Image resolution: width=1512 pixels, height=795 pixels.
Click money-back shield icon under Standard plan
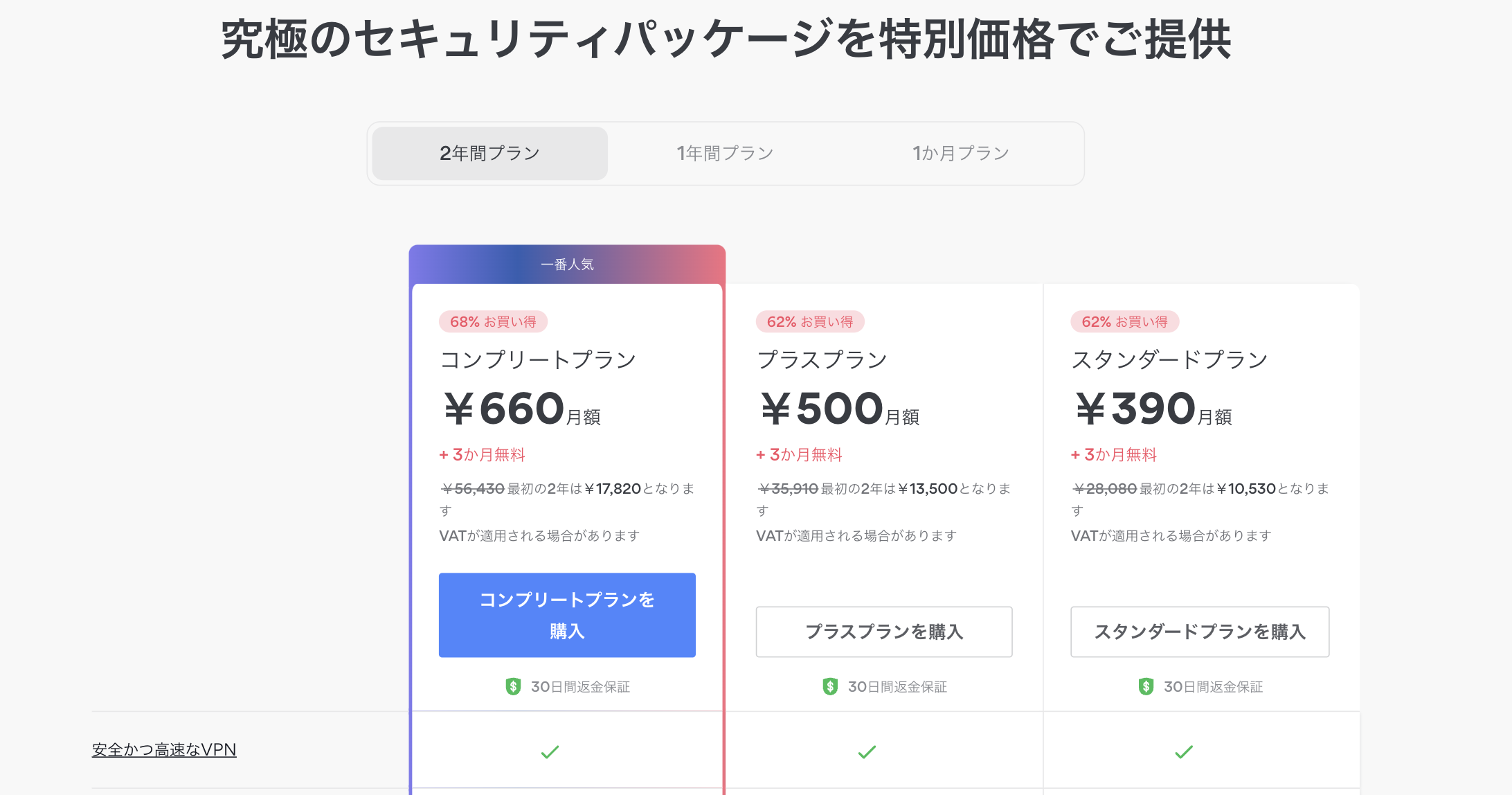(1146, 686)
